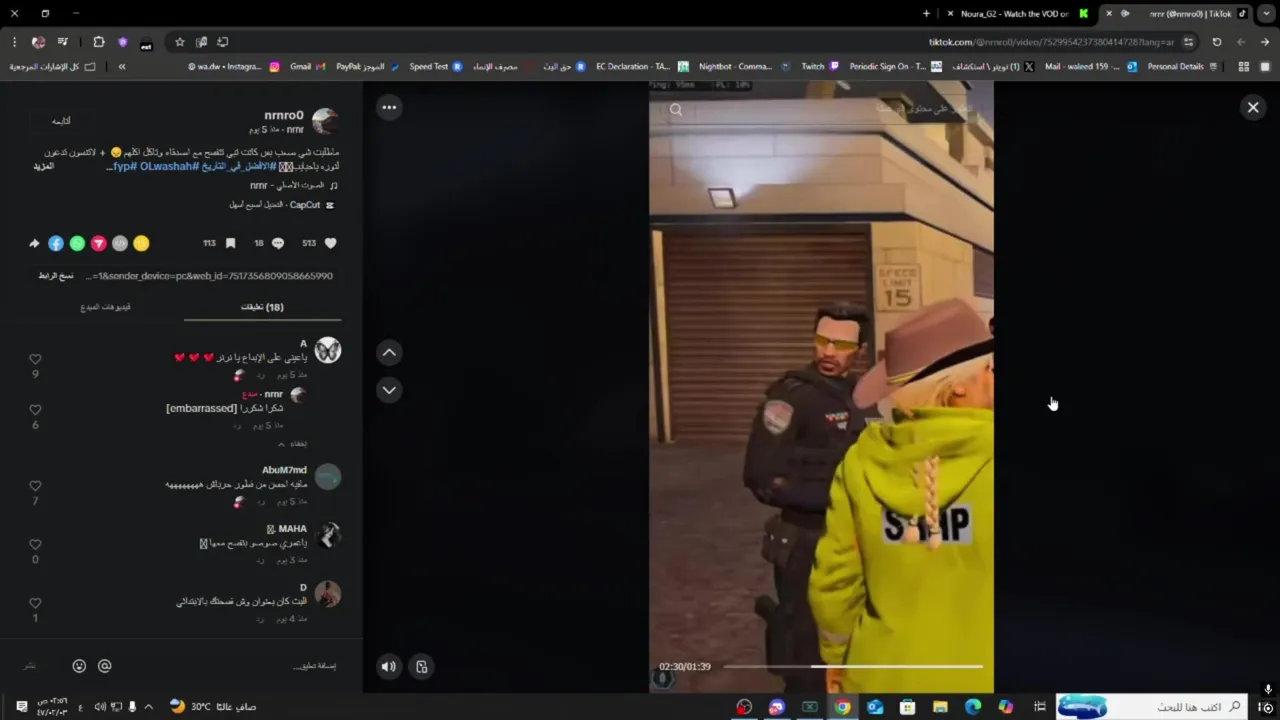Click the gray embed share icon
The height and width of the screenshot is (720, 1280).
coord(120,243)
